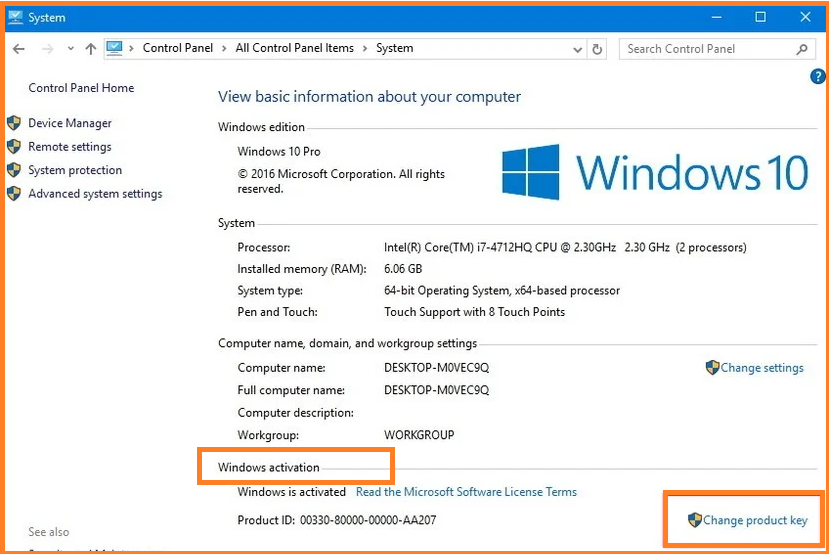
Task: Select the WORKGROUP value
Action: (419, 435)
